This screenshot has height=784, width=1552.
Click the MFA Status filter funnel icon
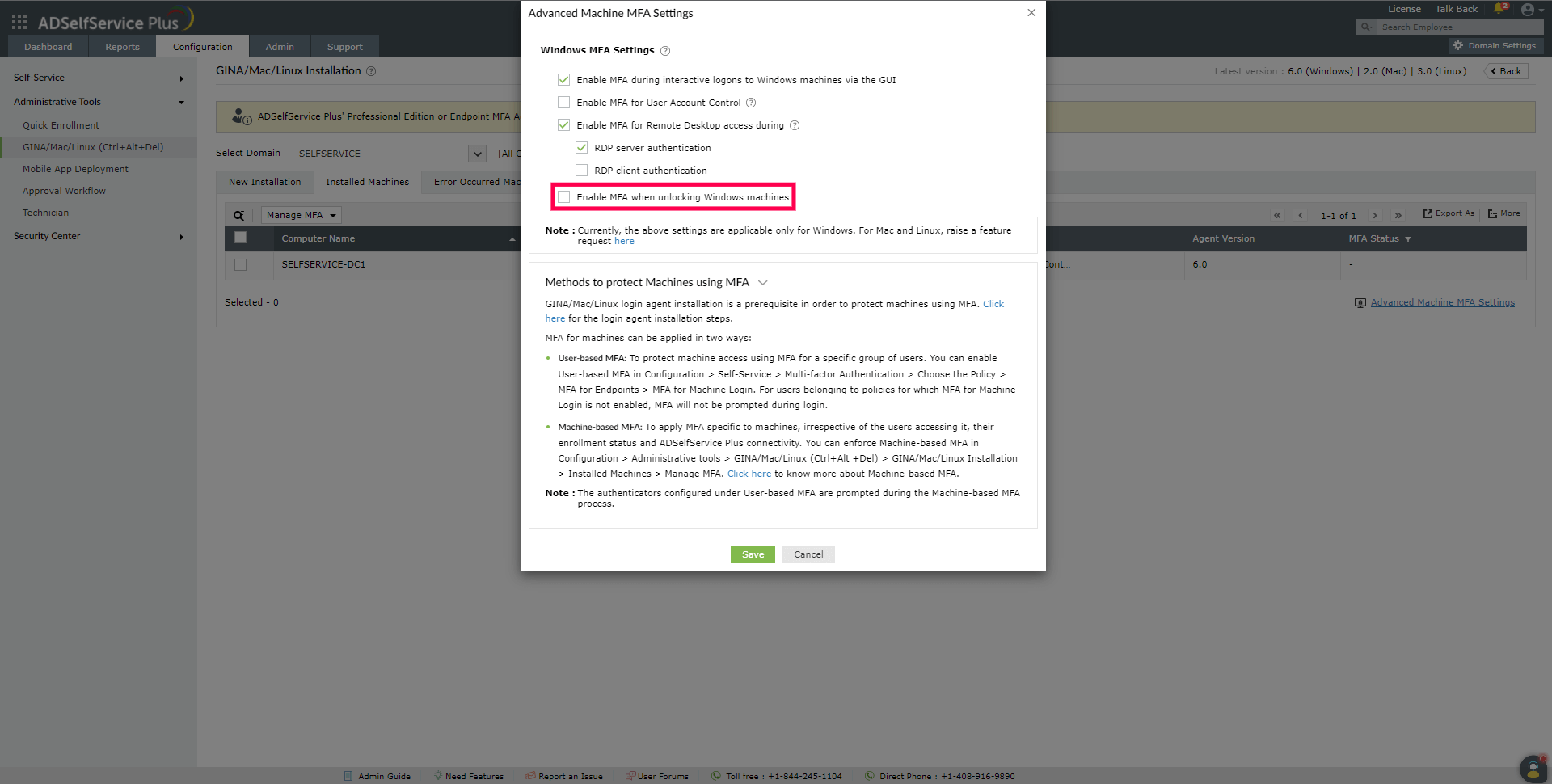[1408, 239]
